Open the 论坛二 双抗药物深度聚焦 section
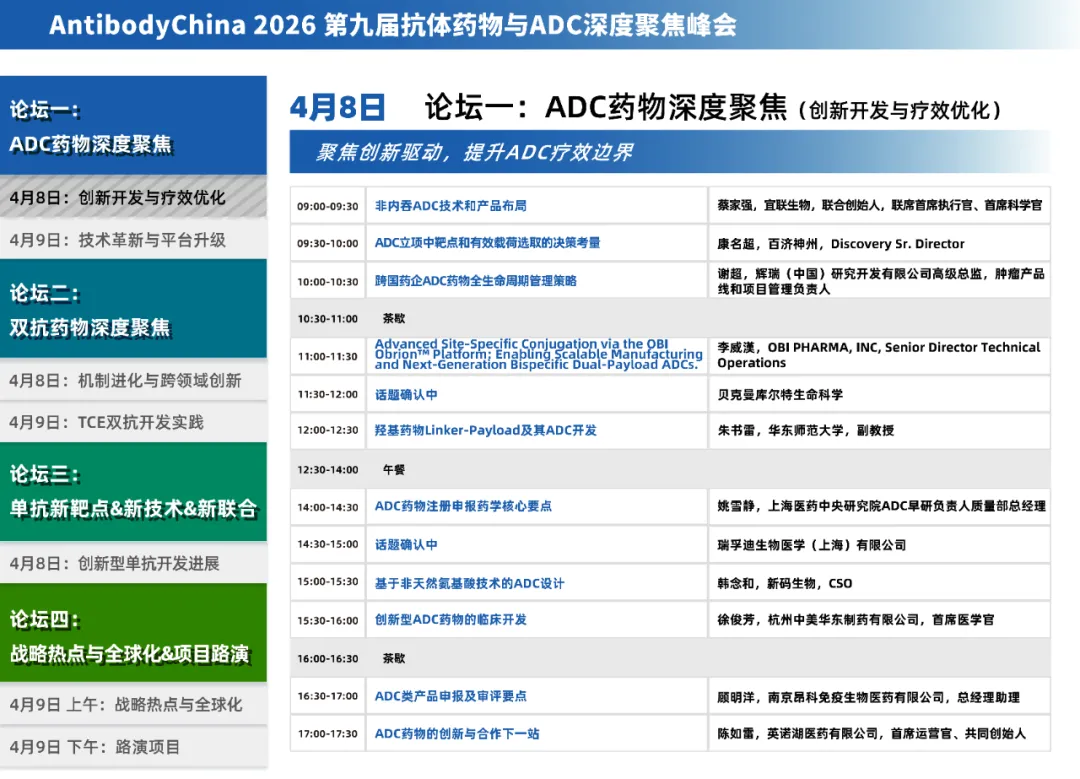This screenshot has height=779, width=1080. click(x=133, y=309)
